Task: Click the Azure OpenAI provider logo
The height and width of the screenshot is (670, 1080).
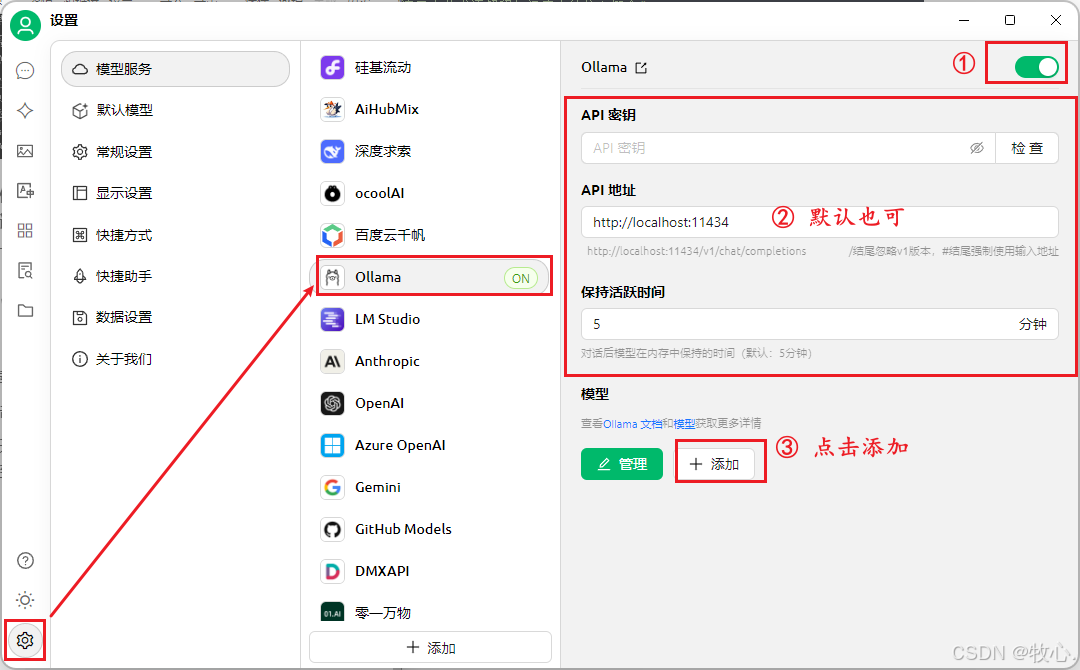Action: pos(333,446)
